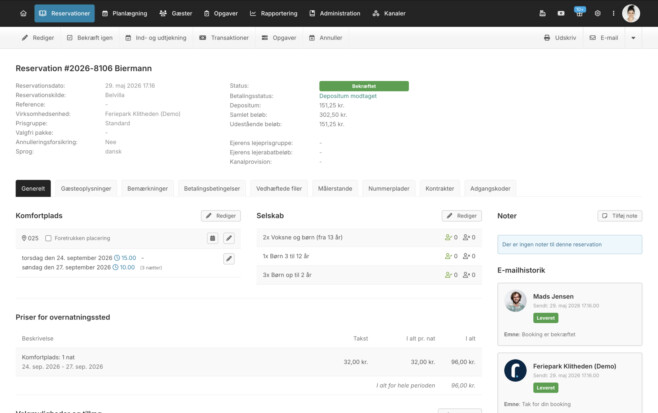
Task: Click Rediger in the Komfortplads section
Action: 221,216
